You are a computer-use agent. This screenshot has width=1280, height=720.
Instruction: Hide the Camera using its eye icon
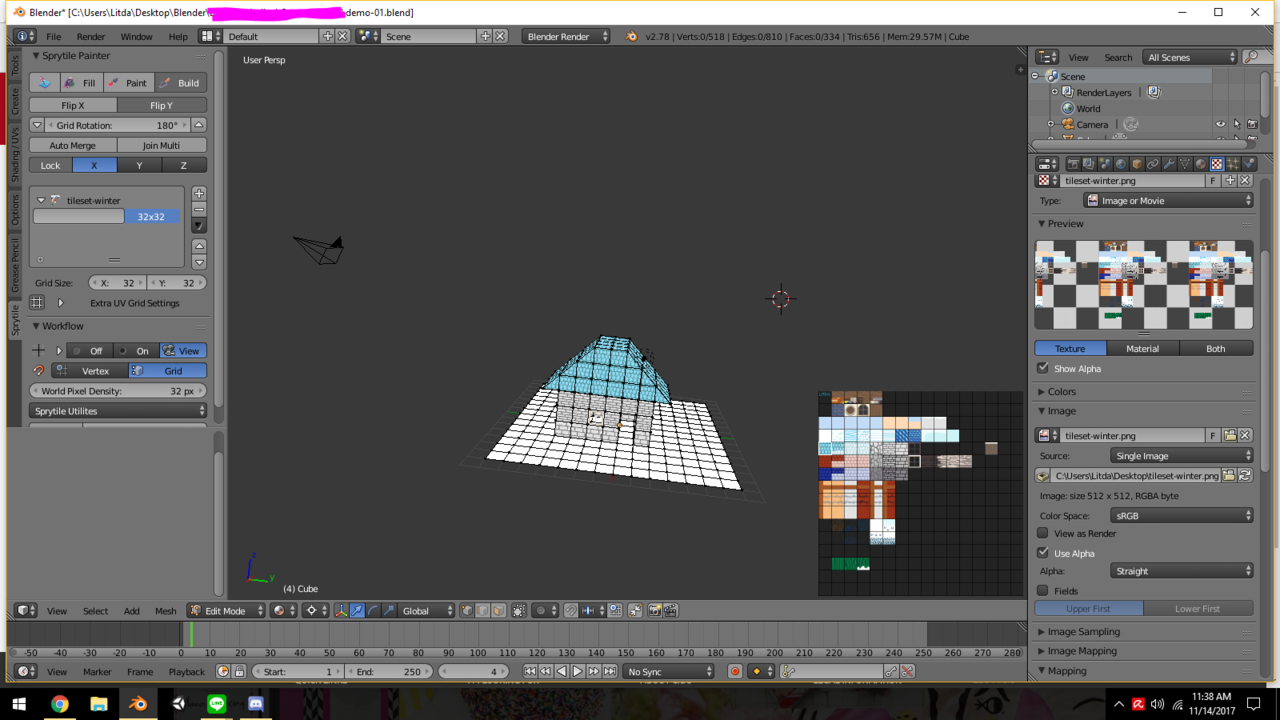click(x=1220, y=125)
